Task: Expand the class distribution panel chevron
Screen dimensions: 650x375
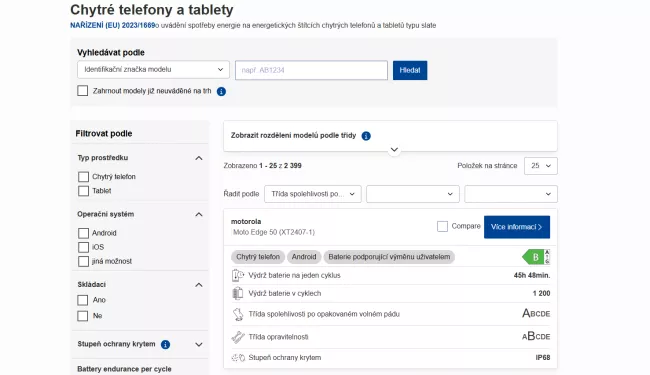Action: (394, 150)
